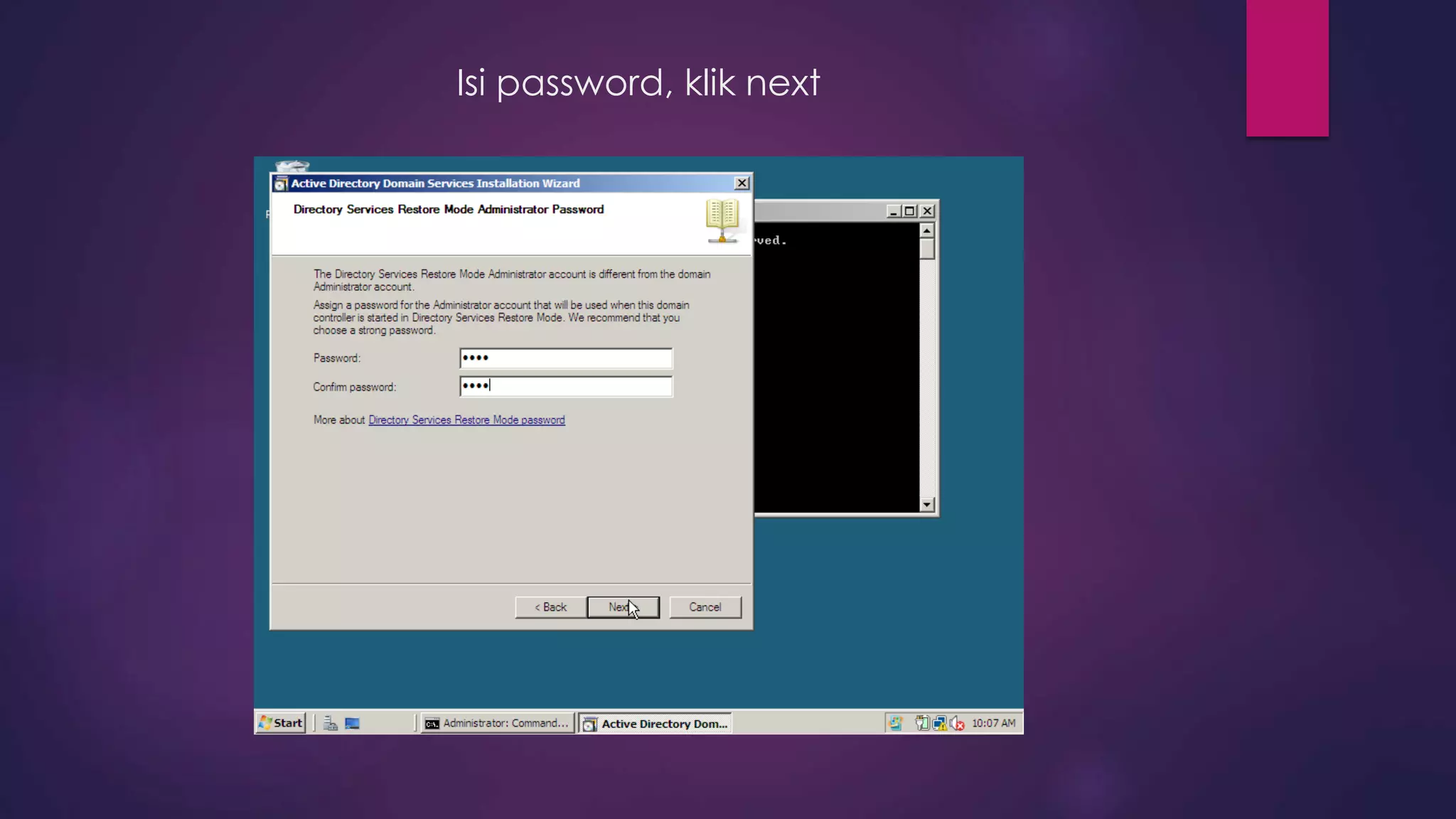Viewport: 1456px width, 819px height.
Task: Maximize the Command Prompt window
Action: (909, 211)
